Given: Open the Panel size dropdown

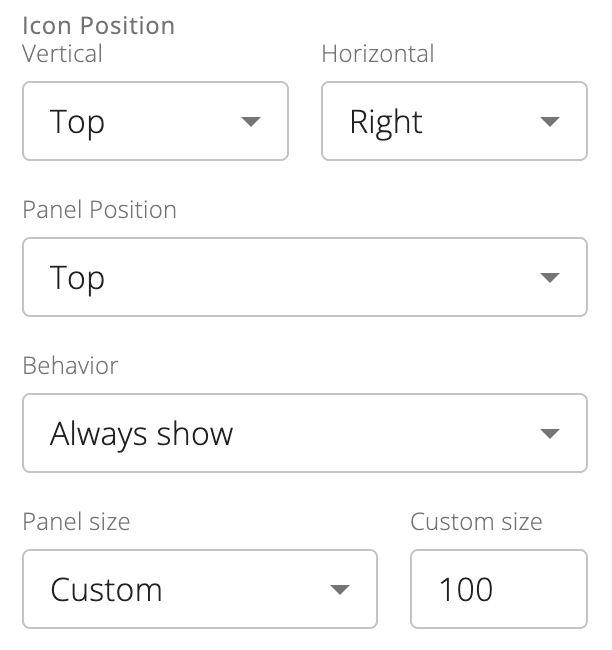Looking at the screenshot, I should coord(199,589).
